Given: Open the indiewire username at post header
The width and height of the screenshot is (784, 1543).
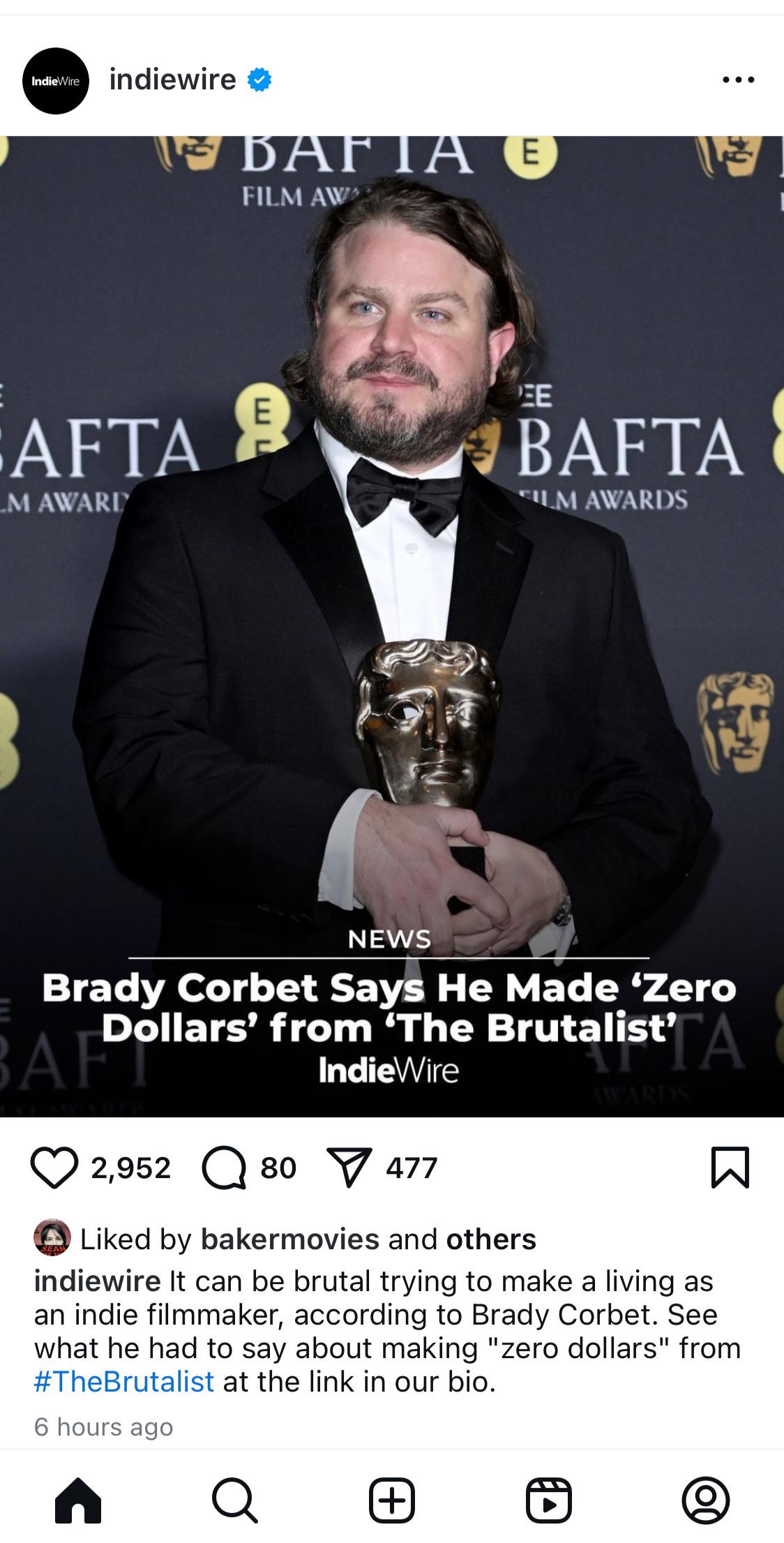Looking at the screenshot, I should coord(172,80).
